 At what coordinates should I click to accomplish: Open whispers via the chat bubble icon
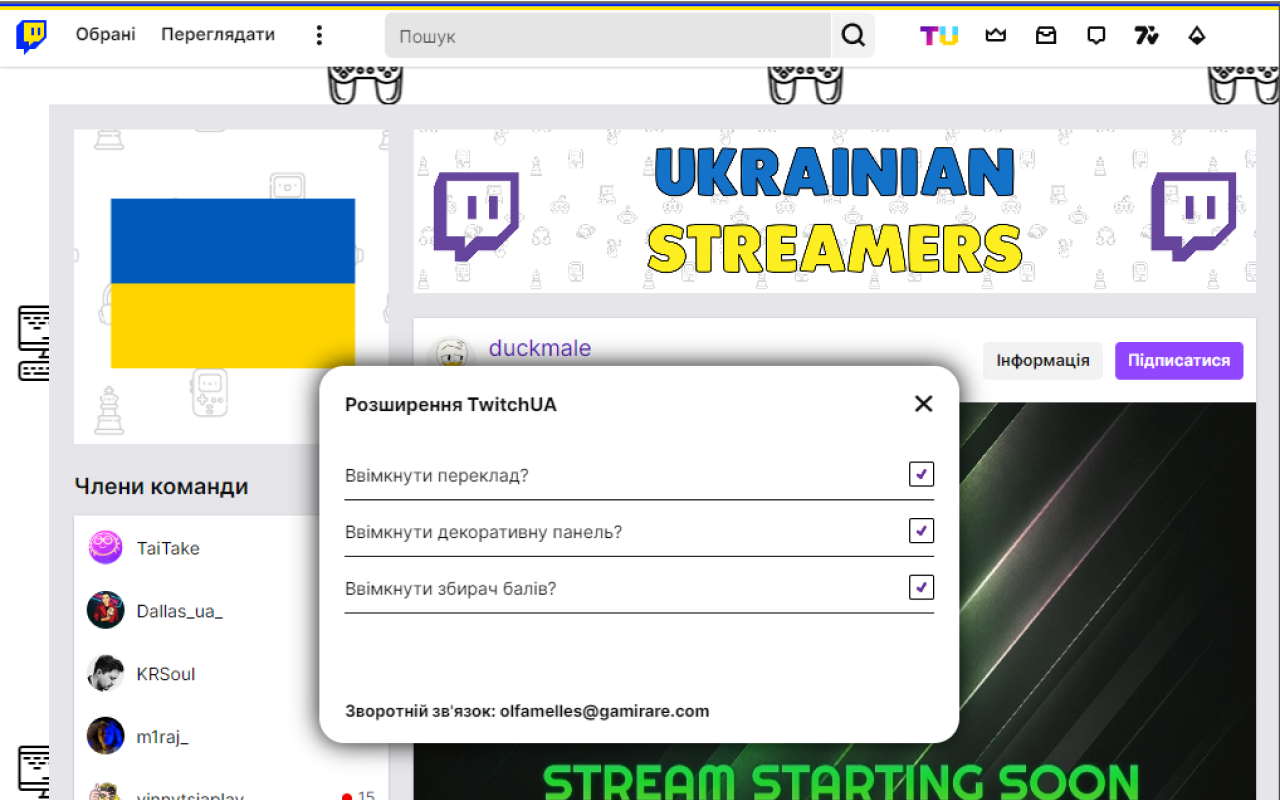1096,34
